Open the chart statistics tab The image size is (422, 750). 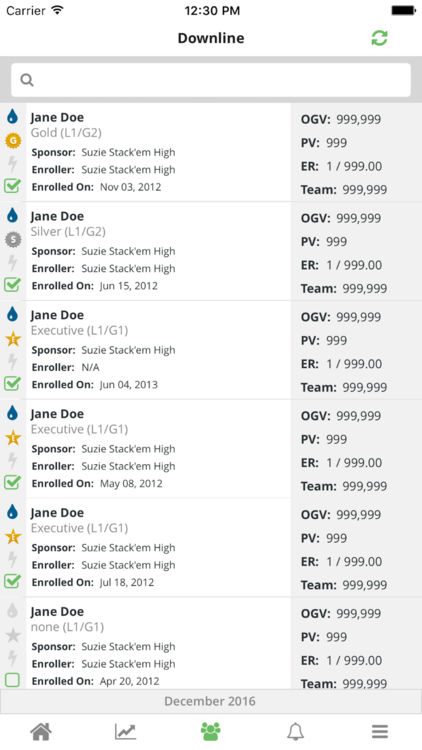click(125, 731)
